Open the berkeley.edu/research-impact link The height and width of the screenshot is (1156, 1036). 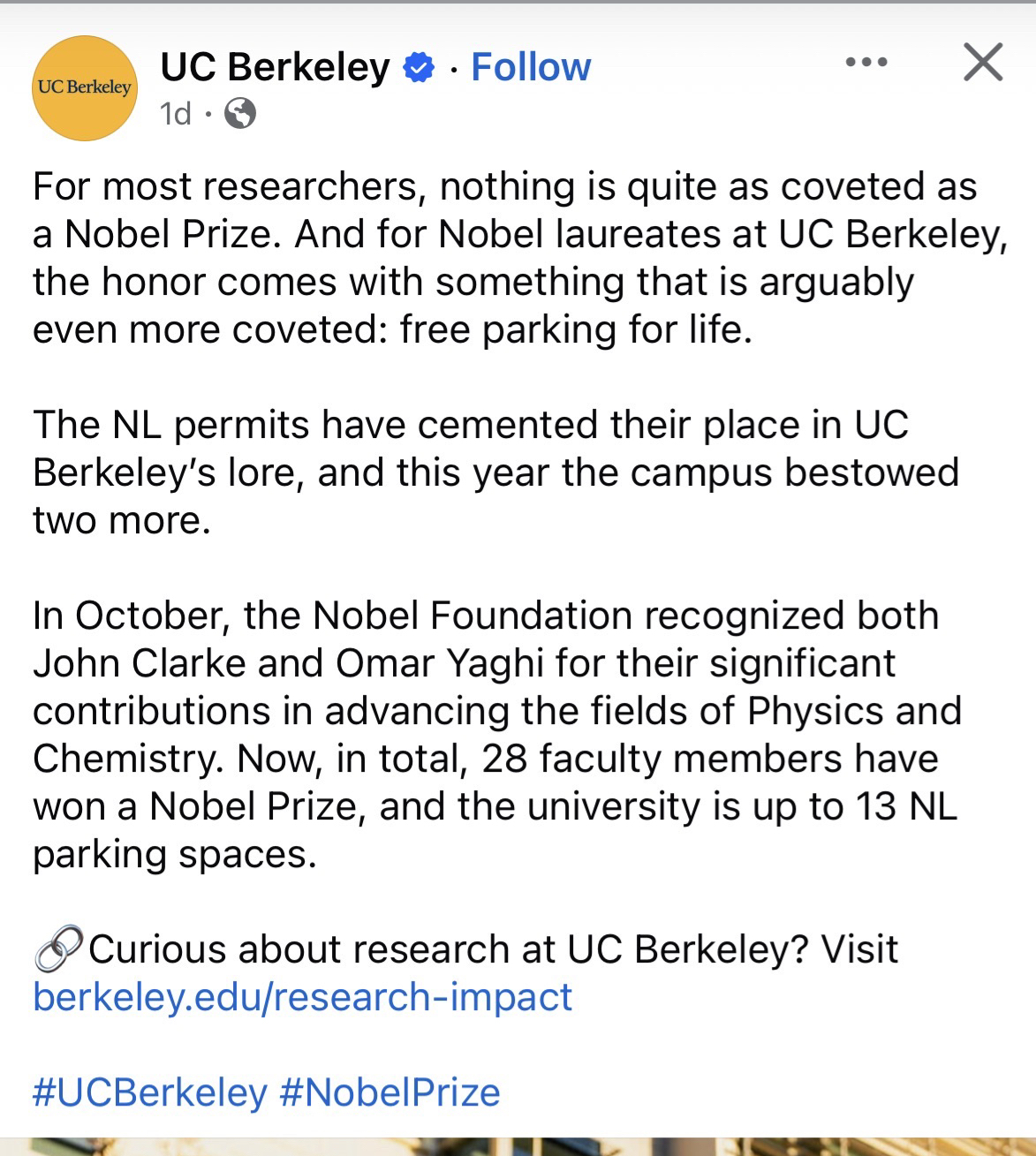(303, 997)
